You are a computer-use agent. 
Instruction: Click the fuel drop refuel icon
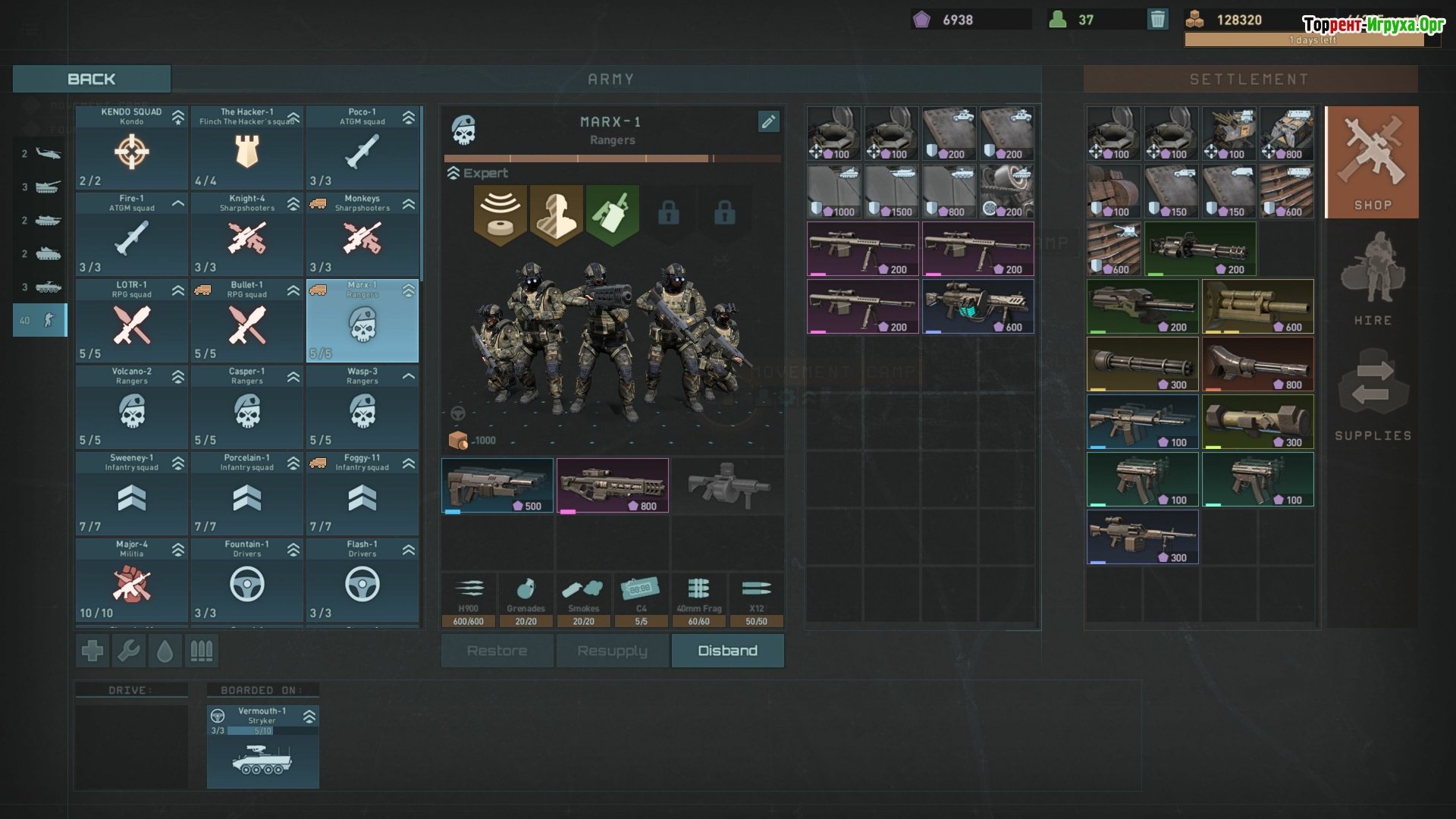point(165,651)
